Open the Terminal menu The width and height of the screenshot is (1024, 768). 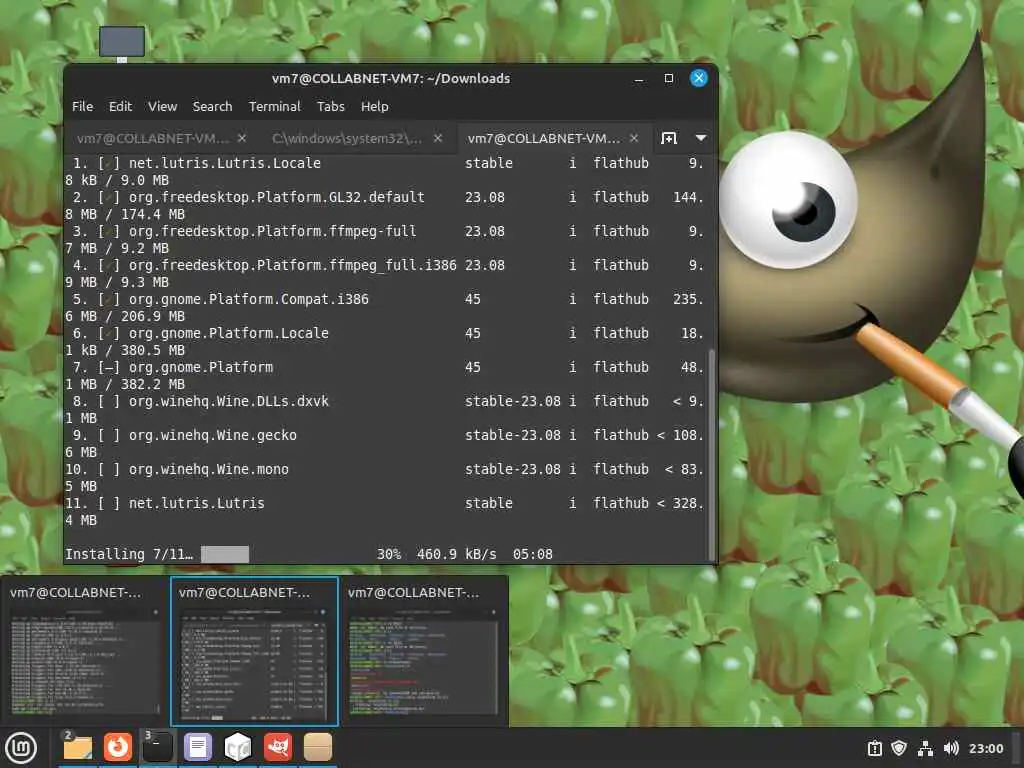274,106
